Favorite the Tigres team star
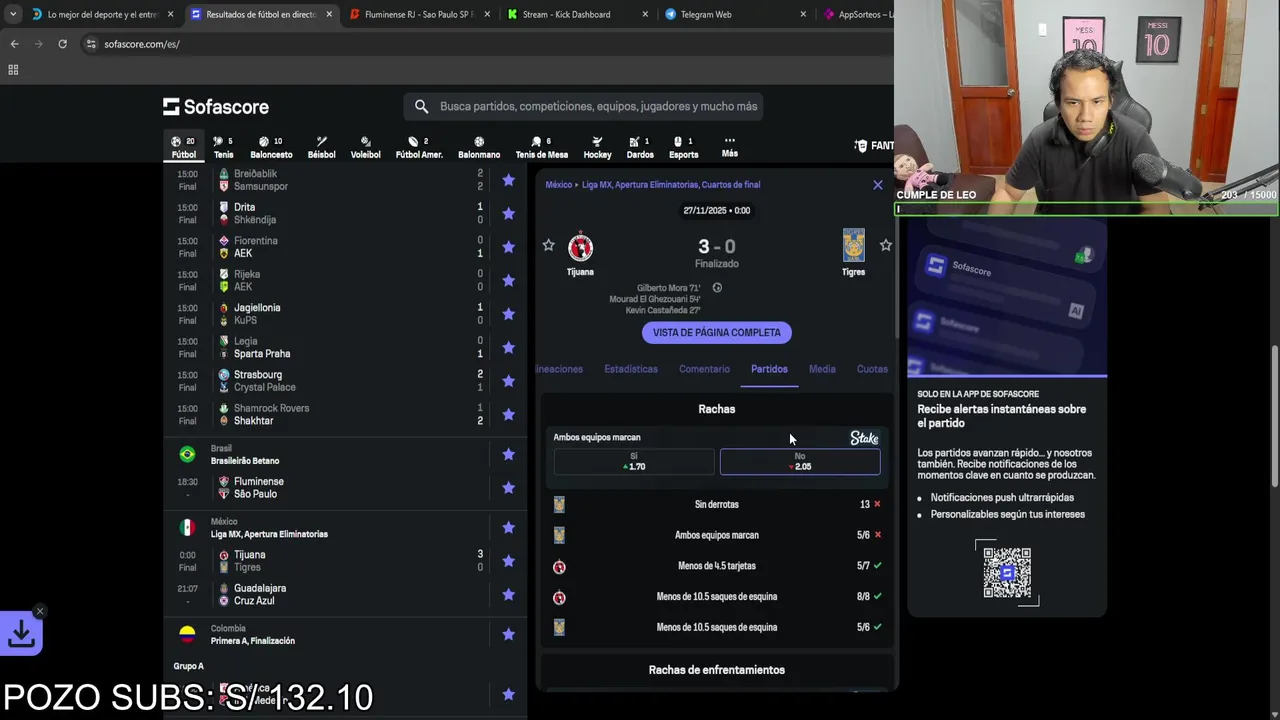The image size is (1280, 720). coord(885,245)
